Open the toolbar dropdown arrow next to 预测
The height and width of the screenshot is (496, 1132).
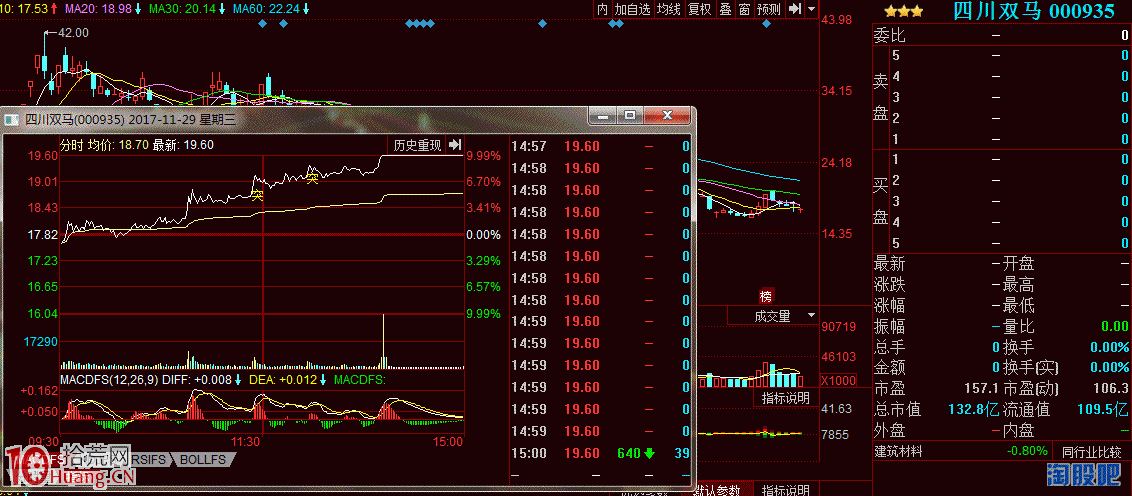[811, 9]
